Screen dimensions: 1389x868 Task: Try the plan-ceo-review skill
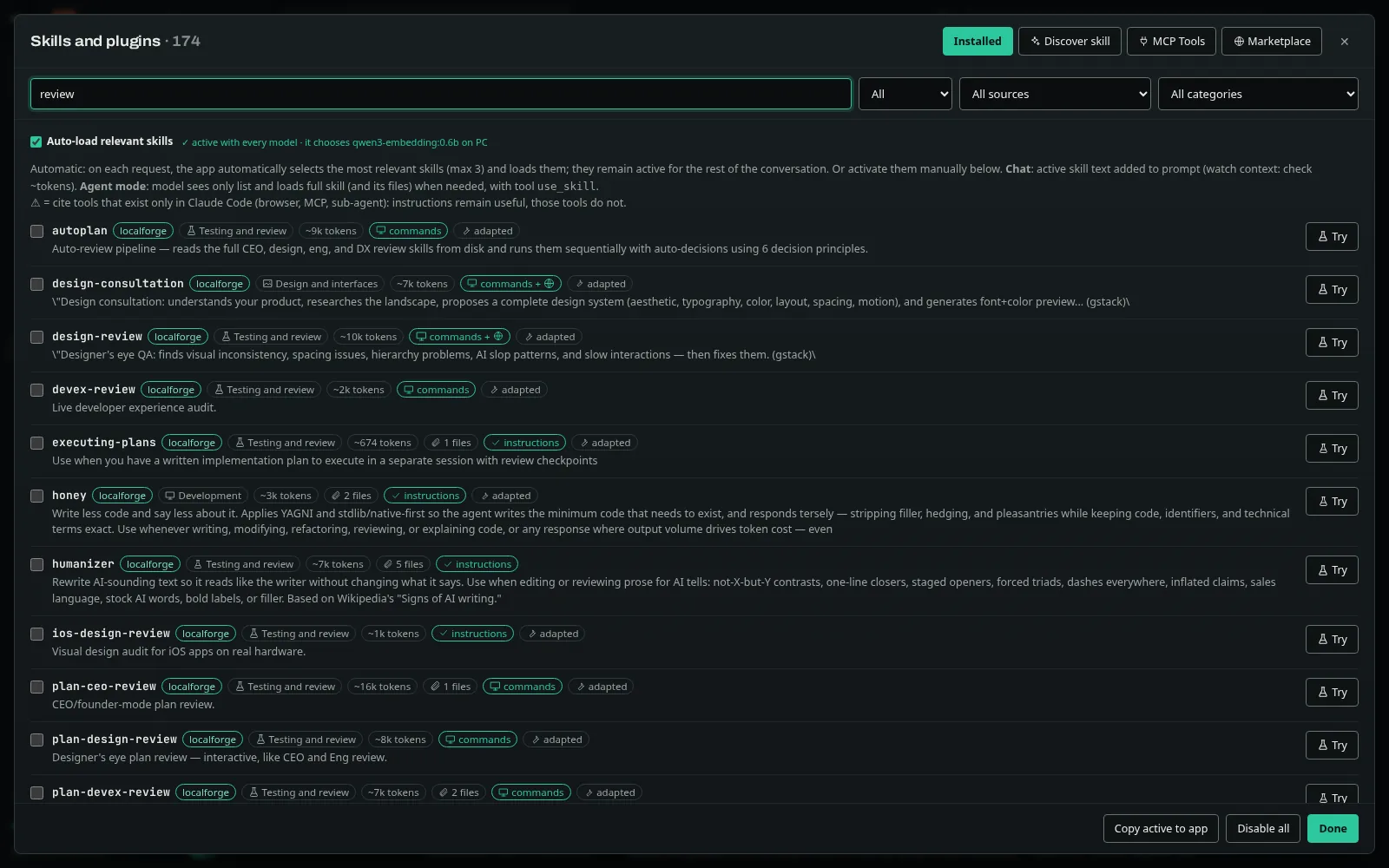(x=1332, y=692)
